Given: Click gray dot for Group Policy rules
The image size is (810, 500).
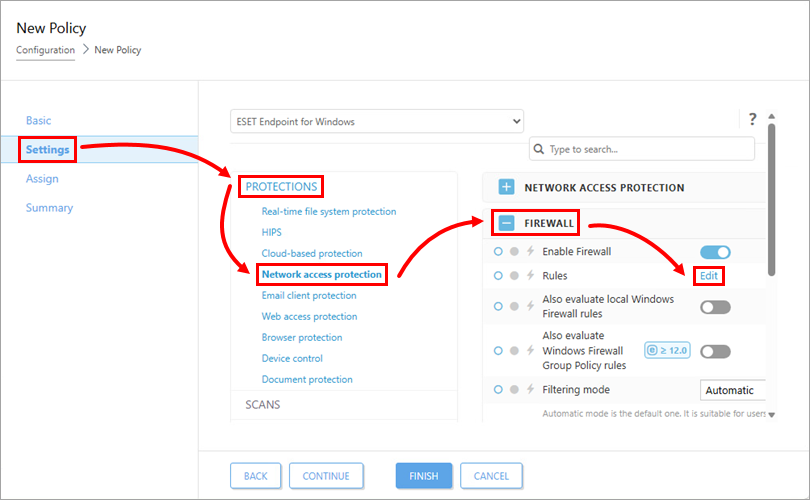Looking at the screenshot, I should pos(514,351).
